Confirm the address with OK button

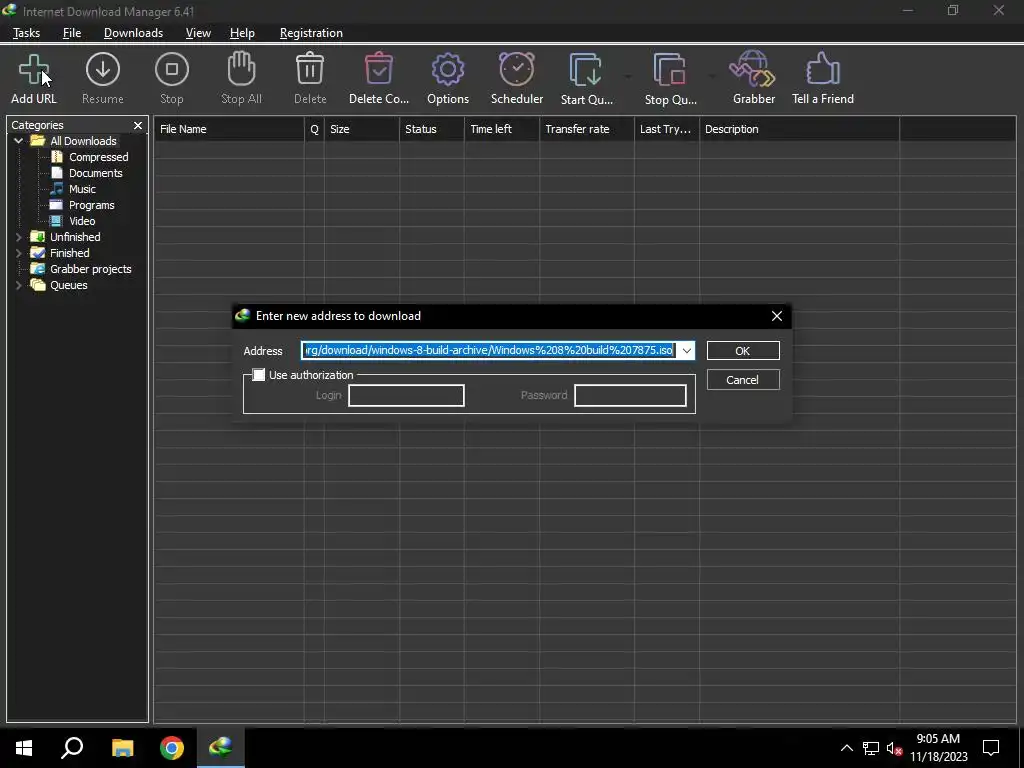pos(743,351)
